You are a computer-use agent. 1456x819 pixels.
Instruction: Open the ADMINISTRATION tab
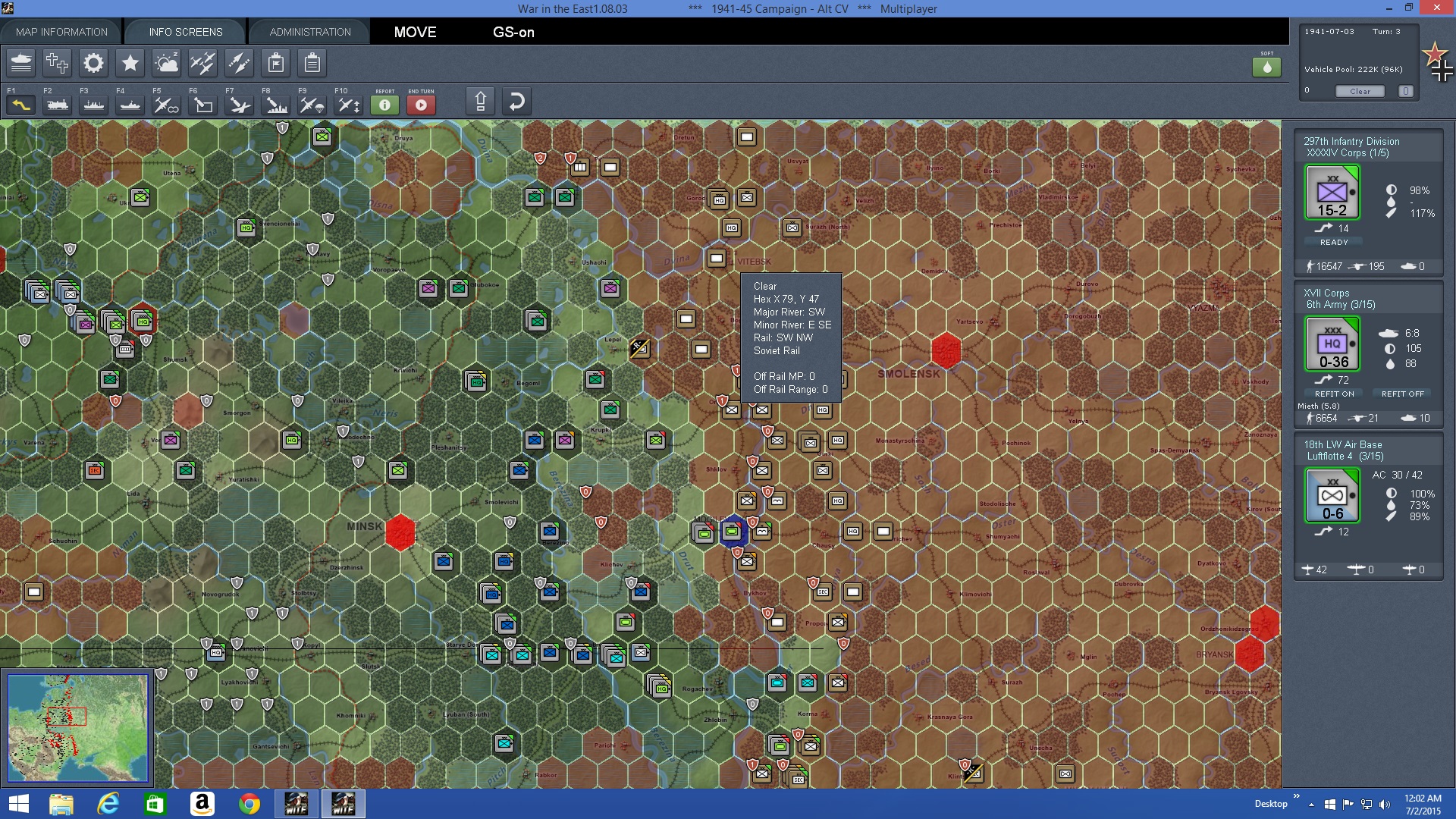click(x=310, y=32)
